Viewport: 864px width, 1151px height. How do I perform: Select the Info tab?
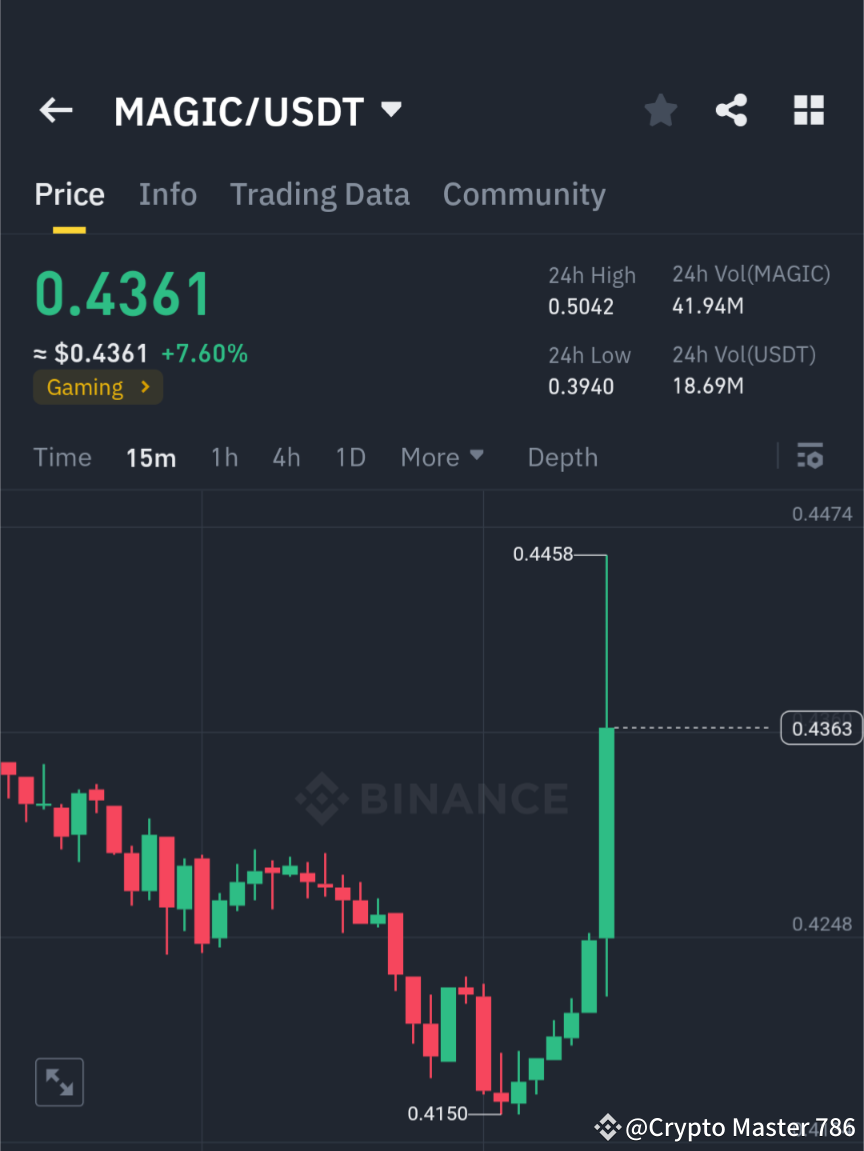(167, 194)
